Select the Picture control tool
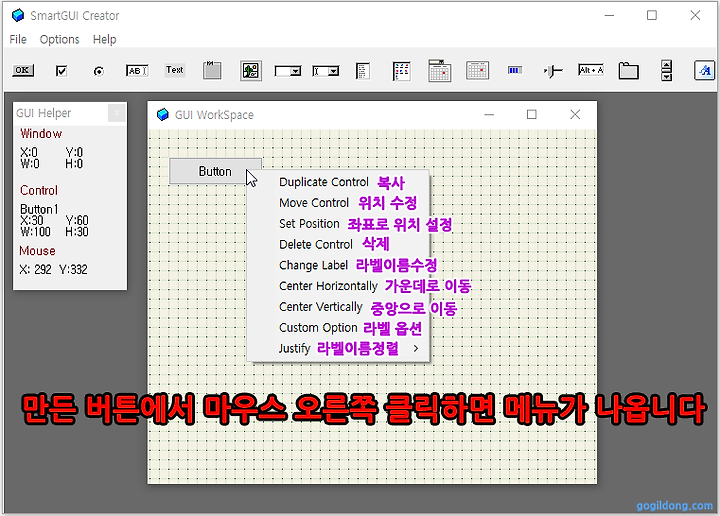720x516 pixels. pyautogui.click(x=251, y=71)
